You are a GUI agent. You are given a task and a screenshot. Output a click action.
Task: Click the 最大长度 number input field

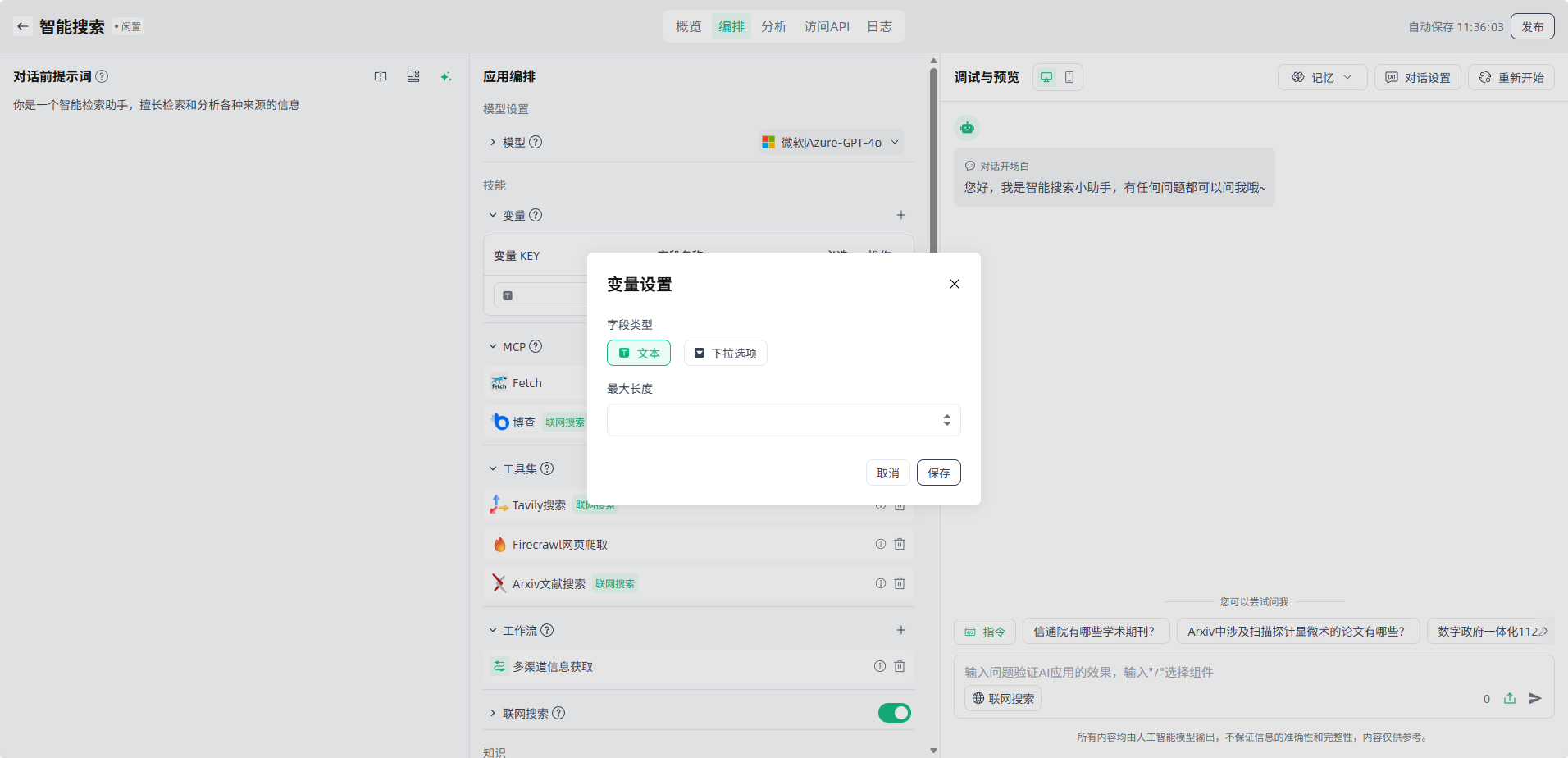[x=771, y=420]
